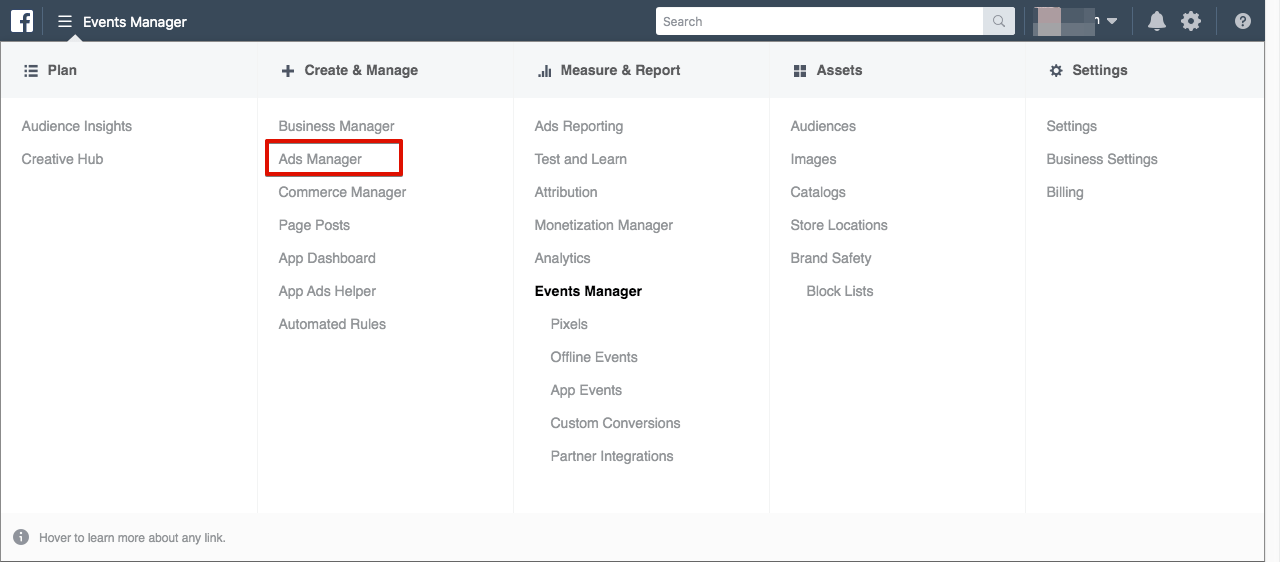
Task: Click the profile avatar thumbnail
Action: (1049, 21)
